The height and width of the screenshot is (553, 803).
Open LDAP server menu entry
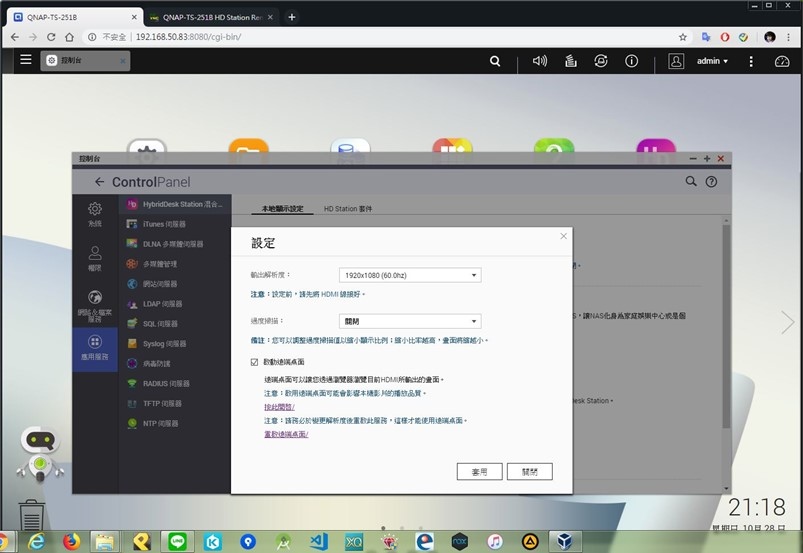(175, 304)
